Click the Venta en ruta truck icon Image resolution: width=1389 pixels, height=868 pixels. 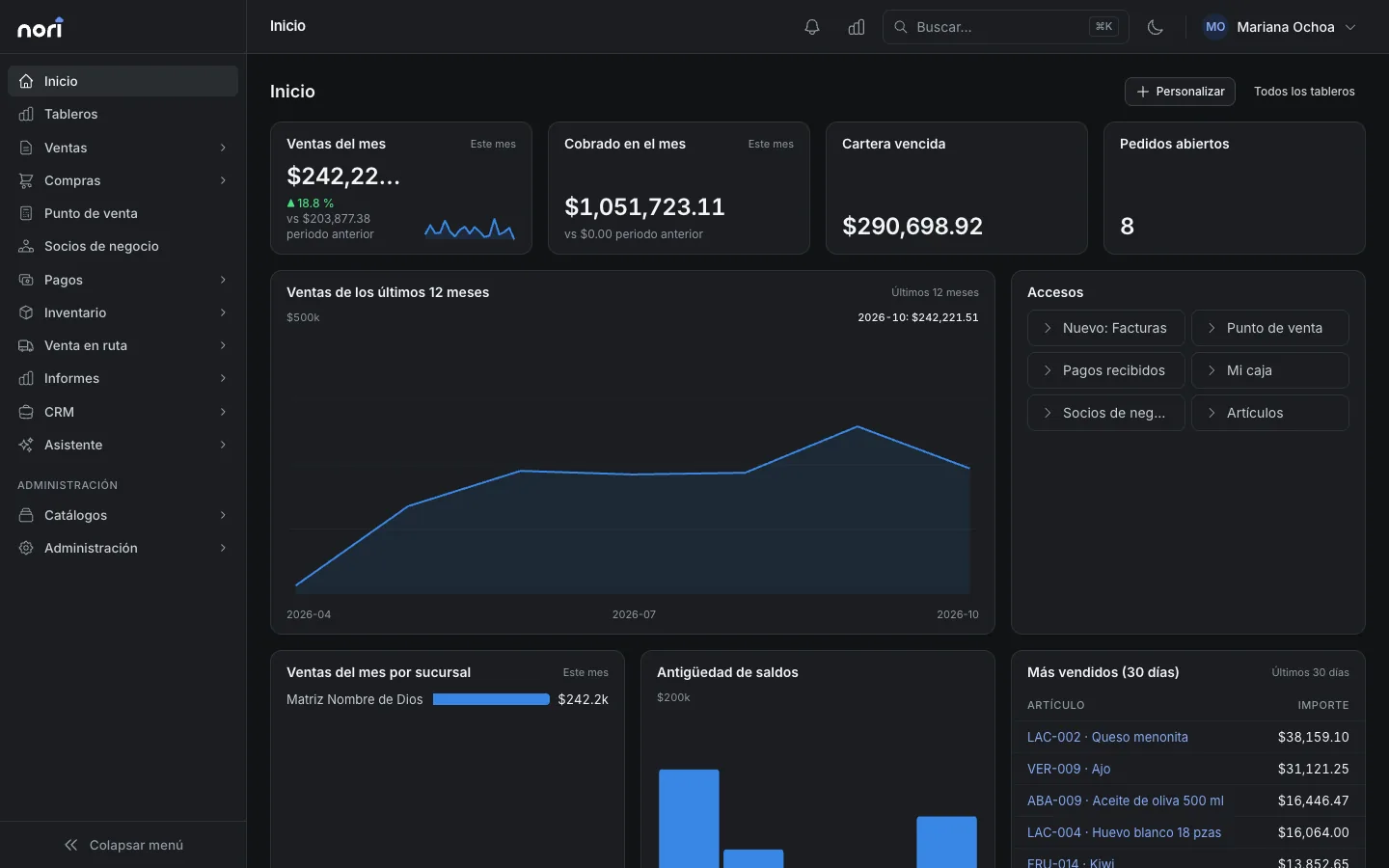point(26,345)
